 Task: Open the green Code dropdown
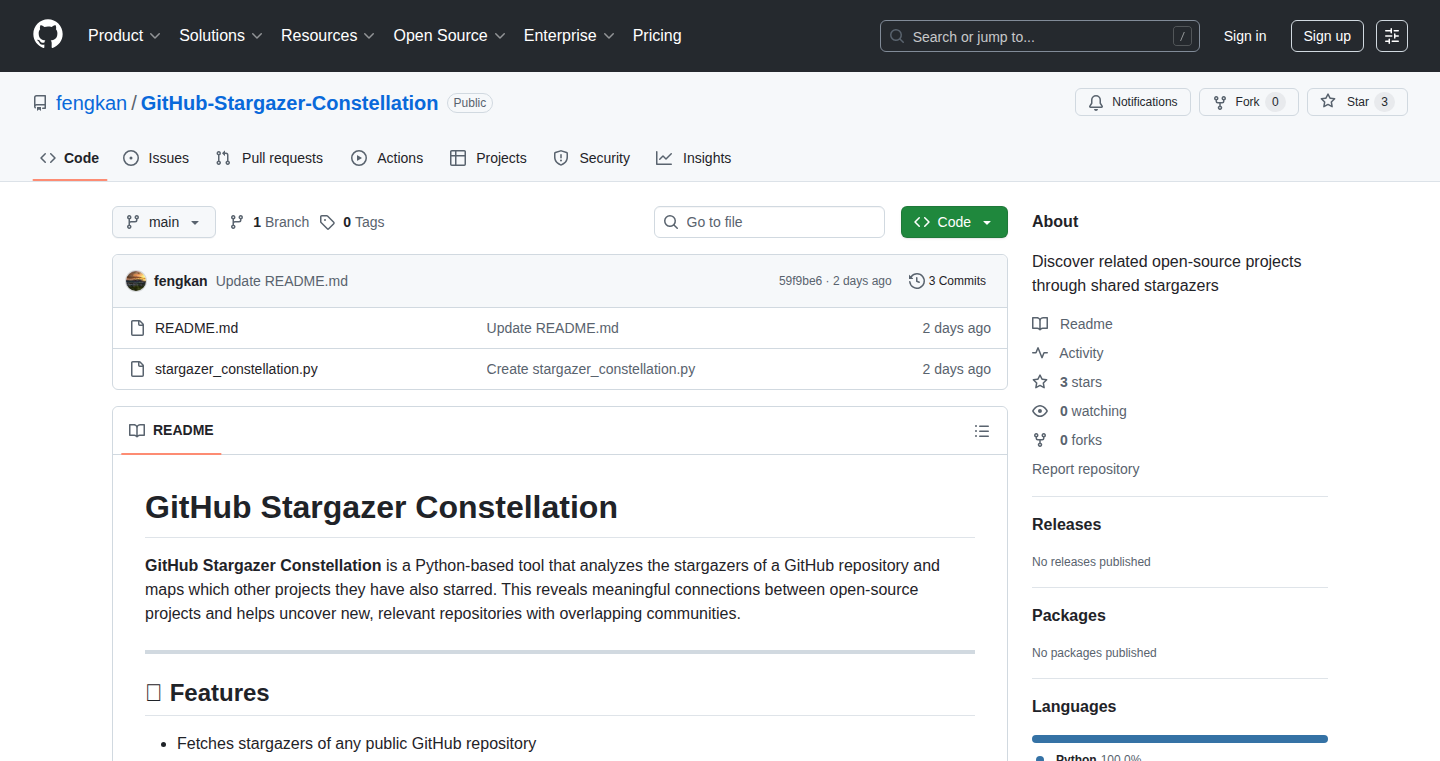(954, 222)
